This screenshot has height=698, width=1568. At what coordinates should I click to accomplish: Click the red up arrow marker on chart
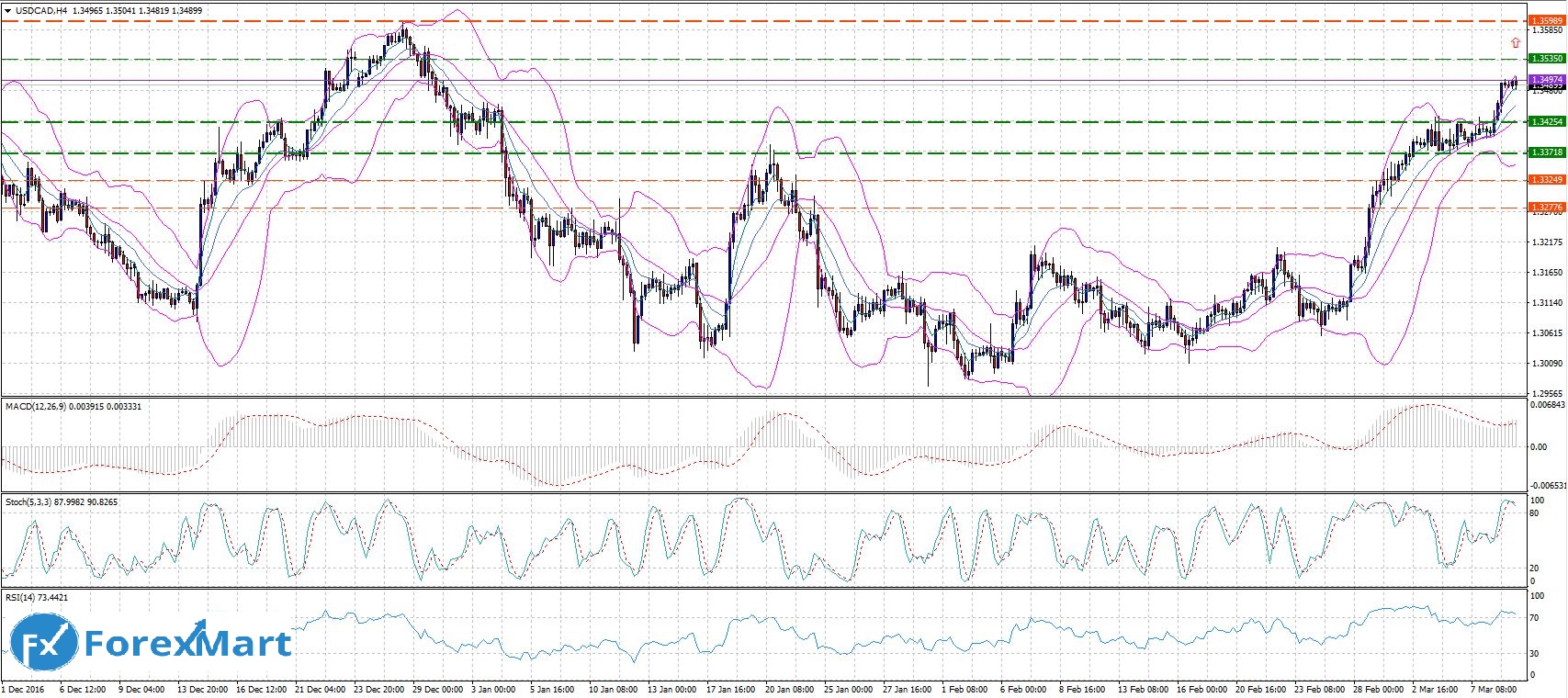click(x=1515, y=42)
